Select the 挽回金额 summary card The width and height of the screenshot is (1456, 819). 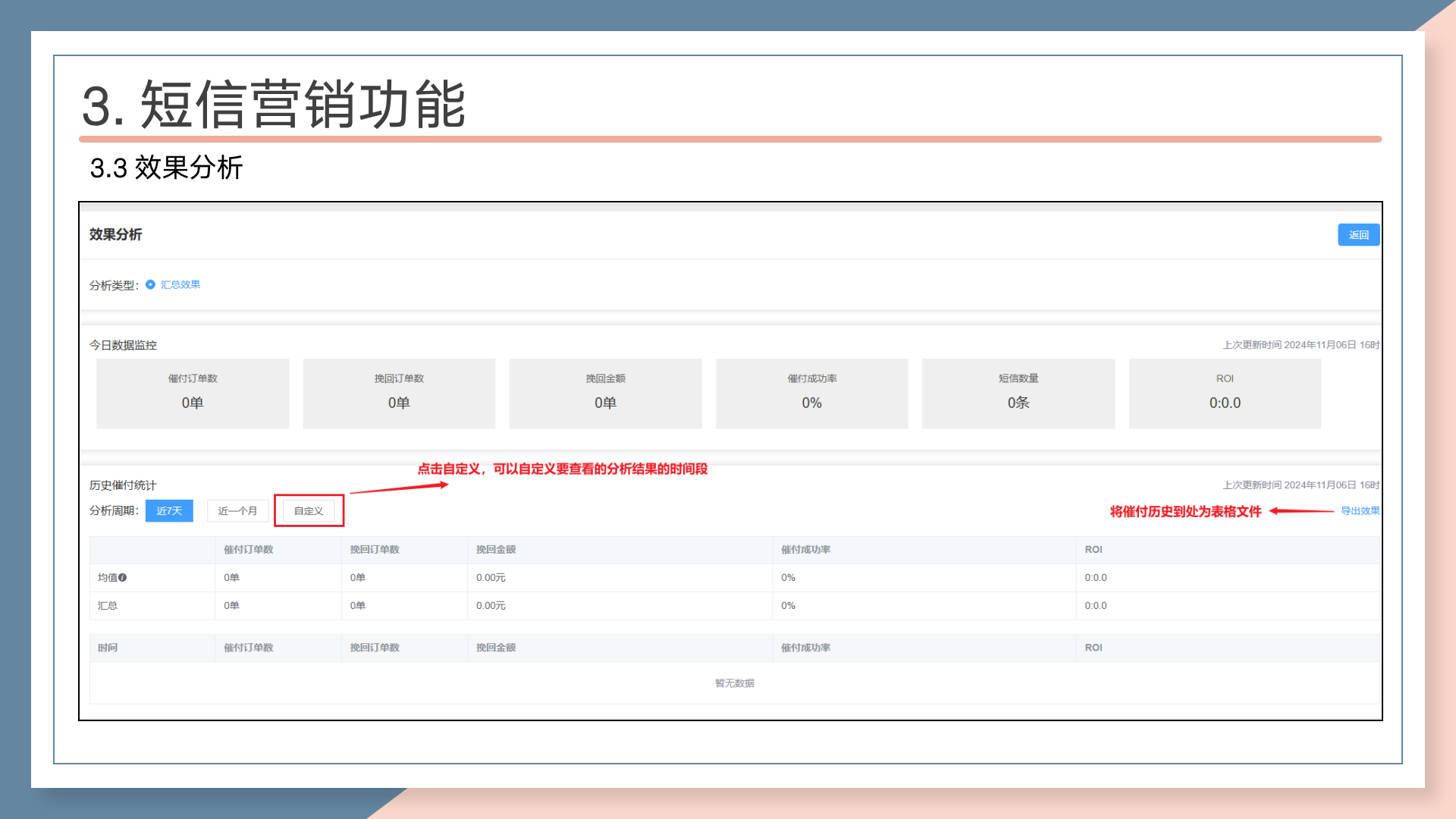605,394
